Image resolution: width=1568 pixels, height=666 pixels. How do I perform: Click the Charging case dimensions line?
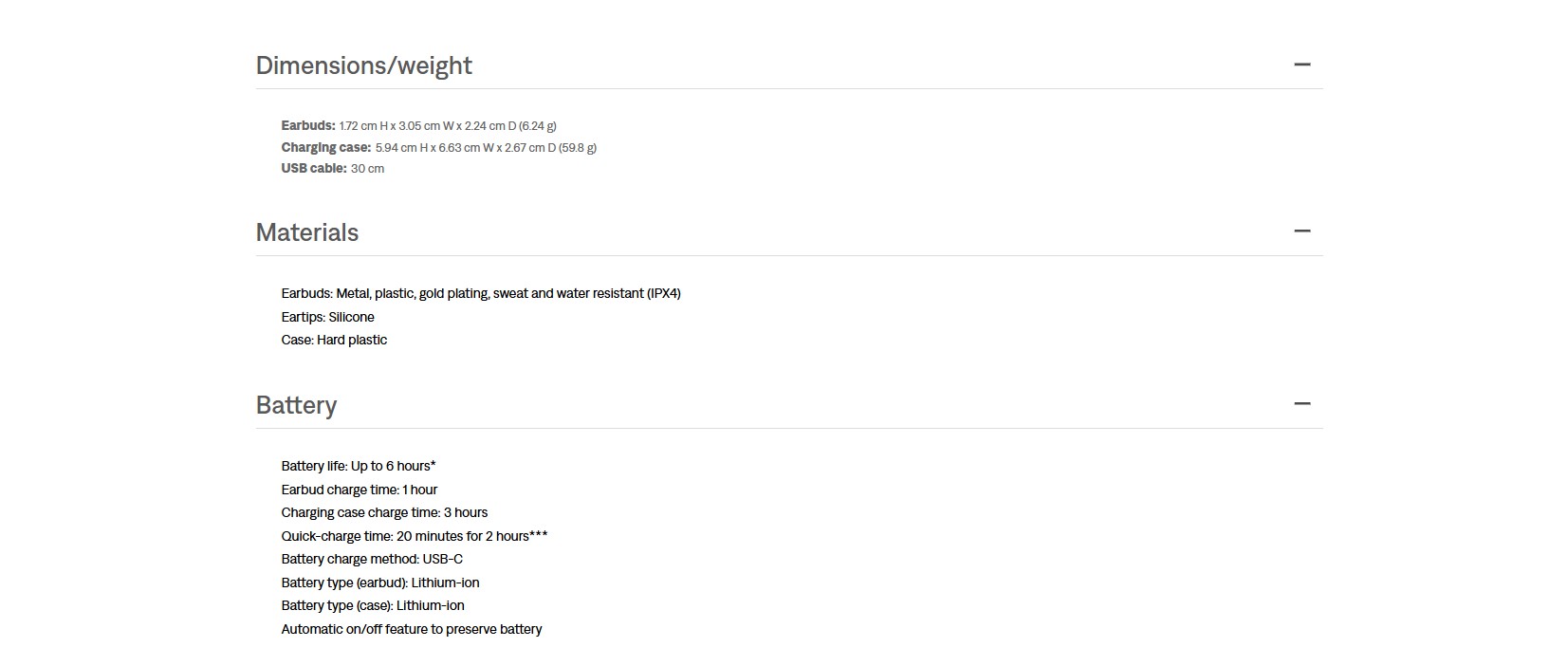(x=438, y=147)
